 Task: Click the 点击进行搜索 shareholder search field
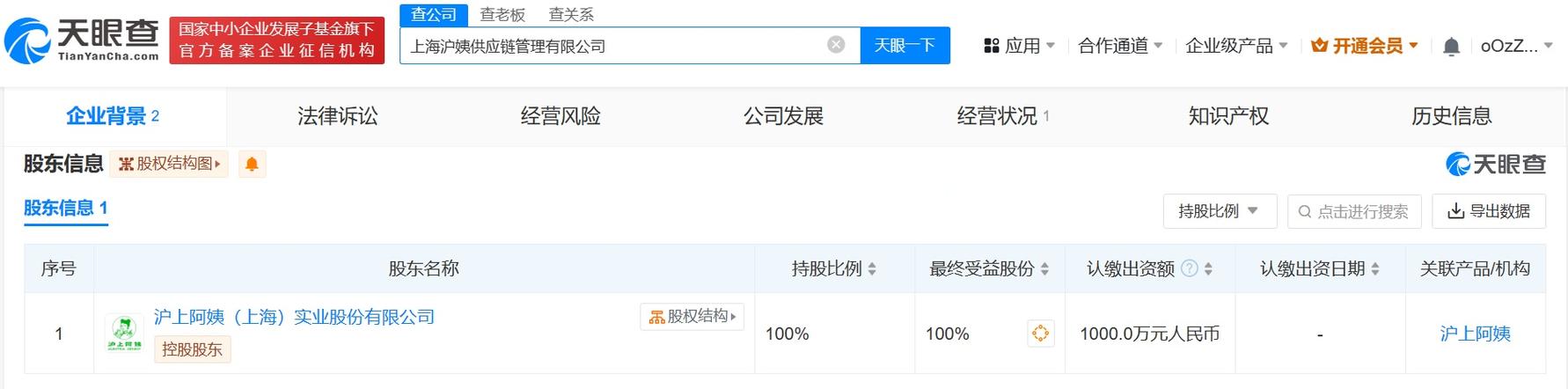tap(1354, 211)
